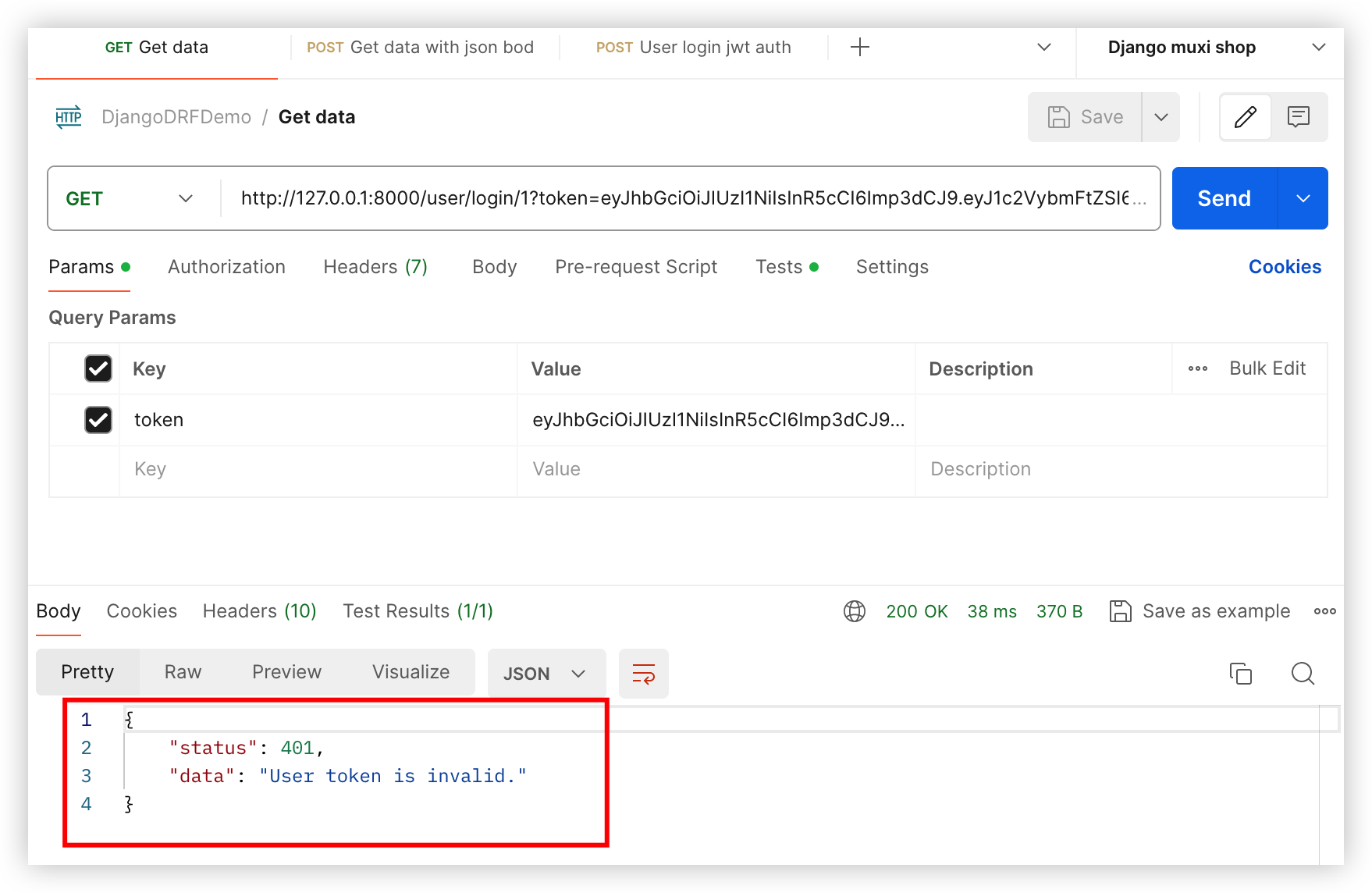Open the Headers (10) response tab
This screenshot has height=893, width=1372.
(x=259, y=611)
